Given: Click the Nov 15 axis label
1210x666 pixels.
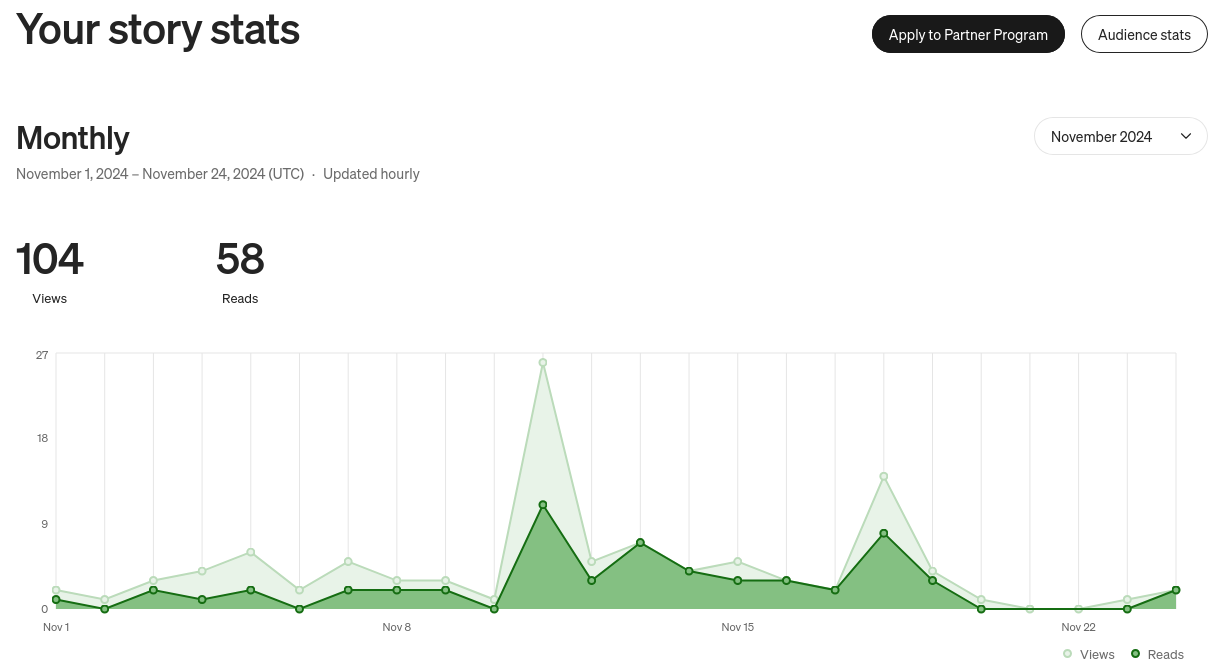Looking at the screenshot, I should point(738,627).
